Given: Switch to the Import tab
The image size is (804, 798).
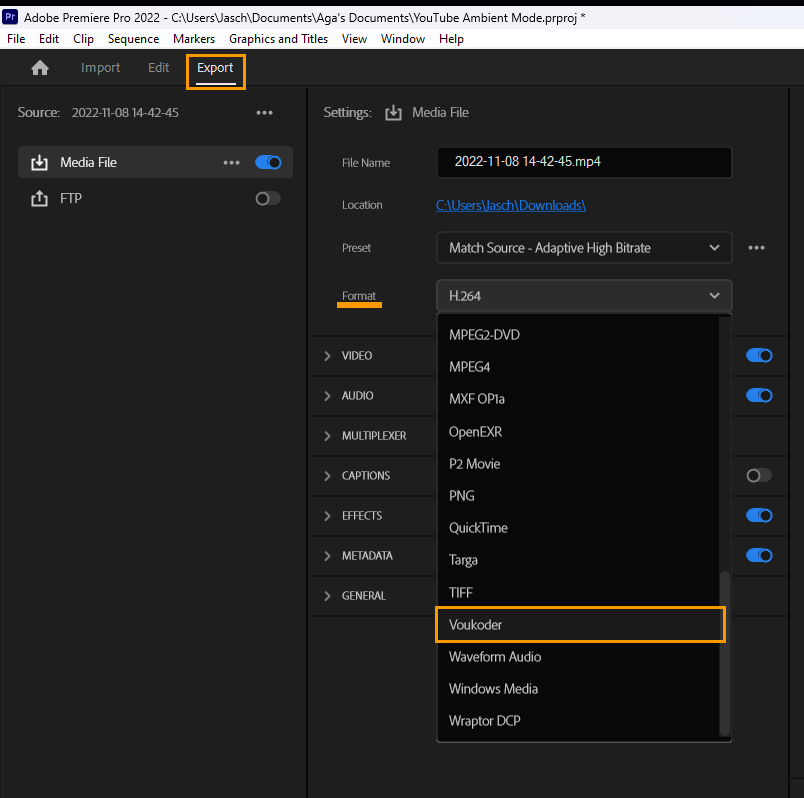Looking at the screenshot, I should [100, 68].
